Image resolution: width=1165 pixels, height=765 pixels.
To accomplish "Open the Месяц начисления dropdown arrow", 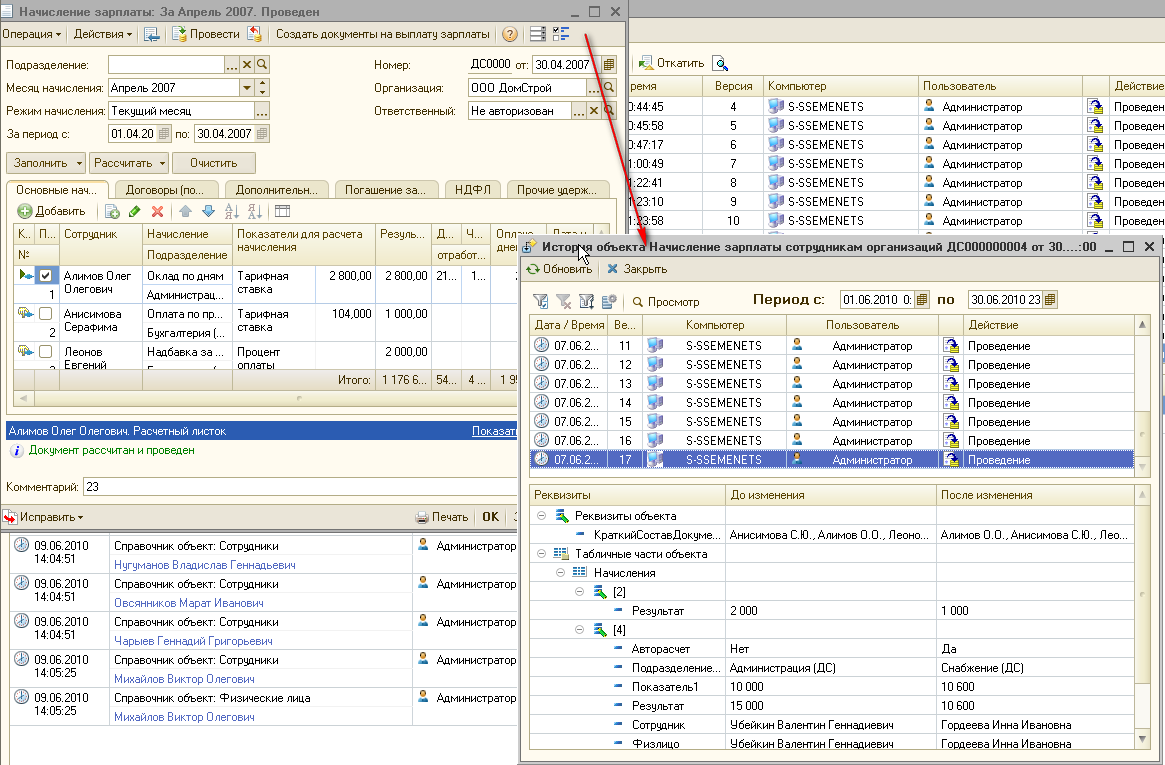I will [x=247, y=88].
